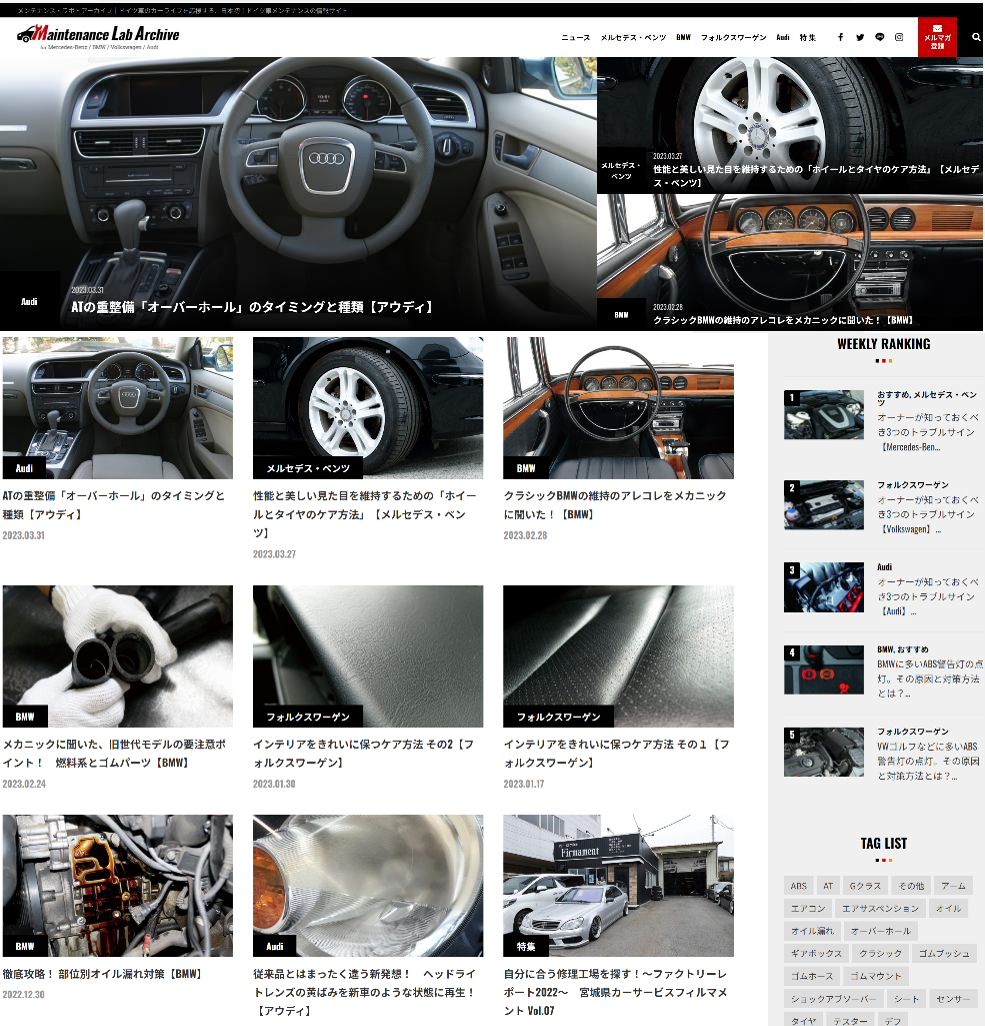The width and height of the screenshot is (985, 1026).
Task: Select the ゴムブッシュ tag
Action: click(944, 953)
